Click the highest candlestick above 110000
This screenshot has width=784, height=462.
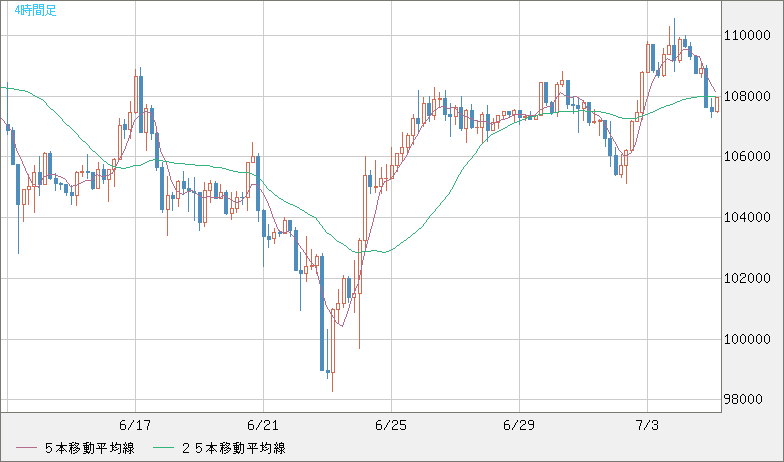pyautogui.click(x=674, y=46)
